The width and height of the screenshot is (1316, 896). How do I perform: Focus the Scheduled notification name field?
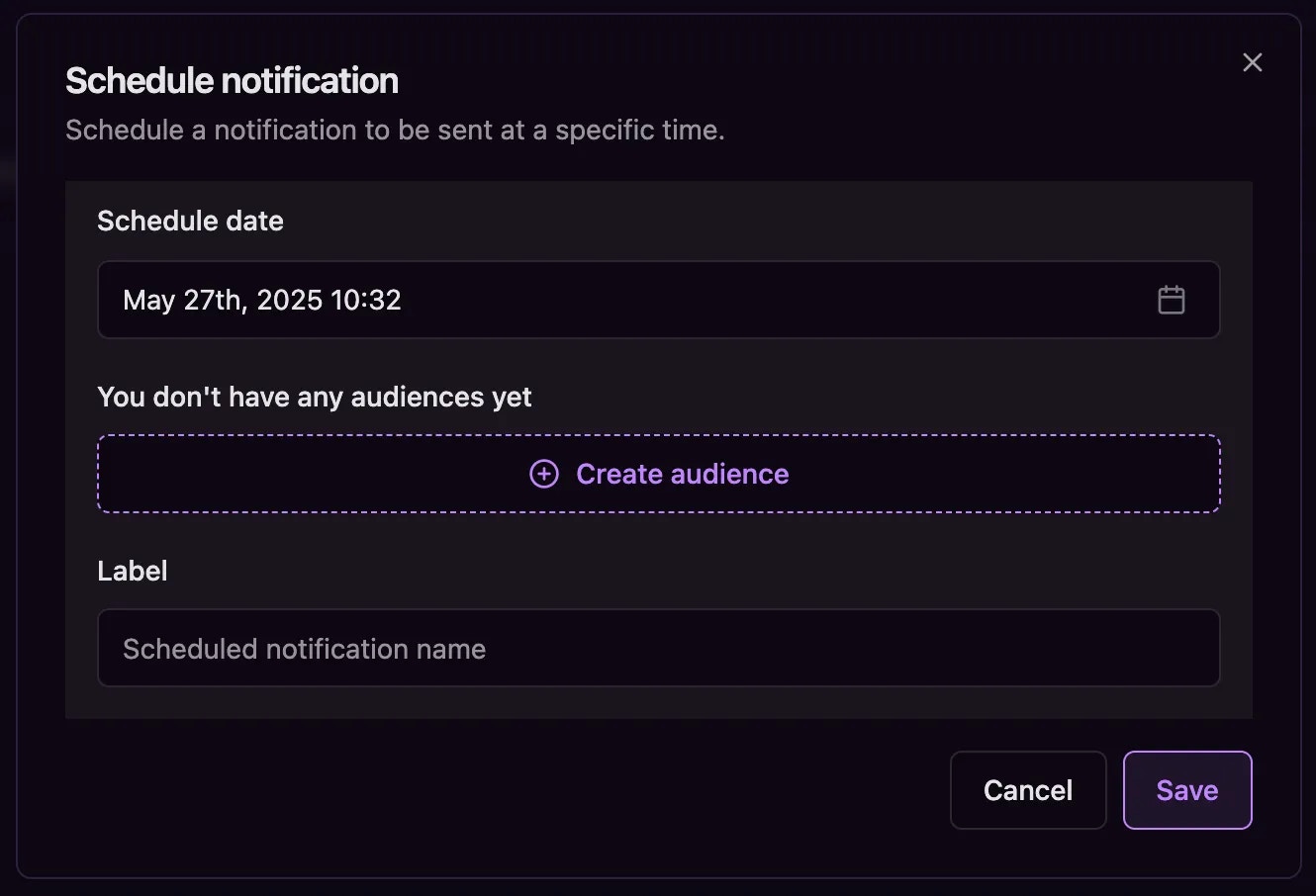(x=659, y=648)
